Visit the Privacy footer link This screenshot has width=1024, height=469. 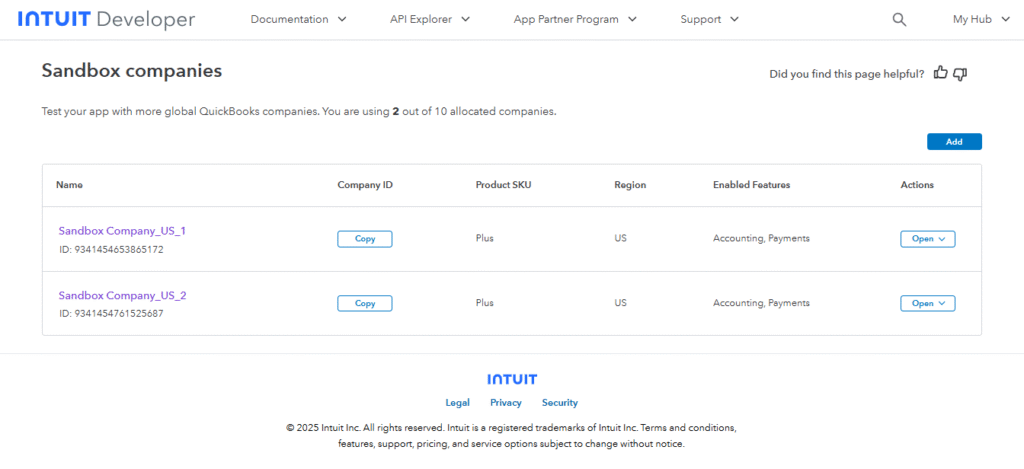tap(506, 403)
